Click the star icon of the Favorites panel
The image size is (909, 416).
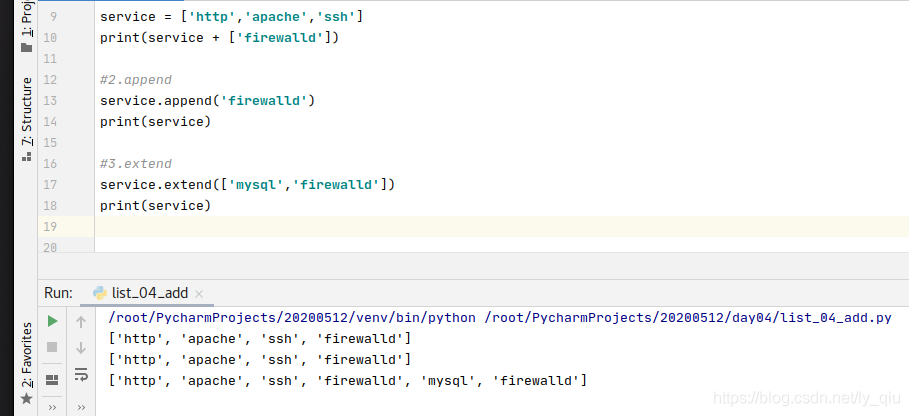(x=27, y=399)
